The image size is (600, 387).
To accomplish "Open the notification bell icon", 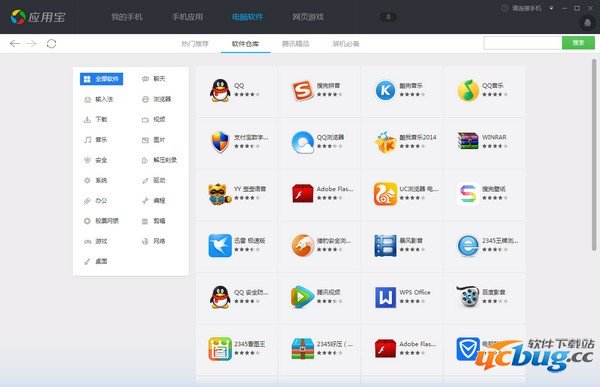I will click(x=587, y=23).
